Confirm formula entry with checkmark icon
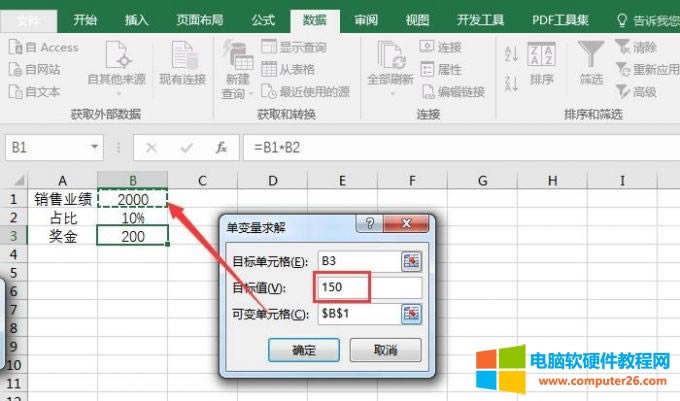Screen dimensions: 680x401 coord(186,148)
